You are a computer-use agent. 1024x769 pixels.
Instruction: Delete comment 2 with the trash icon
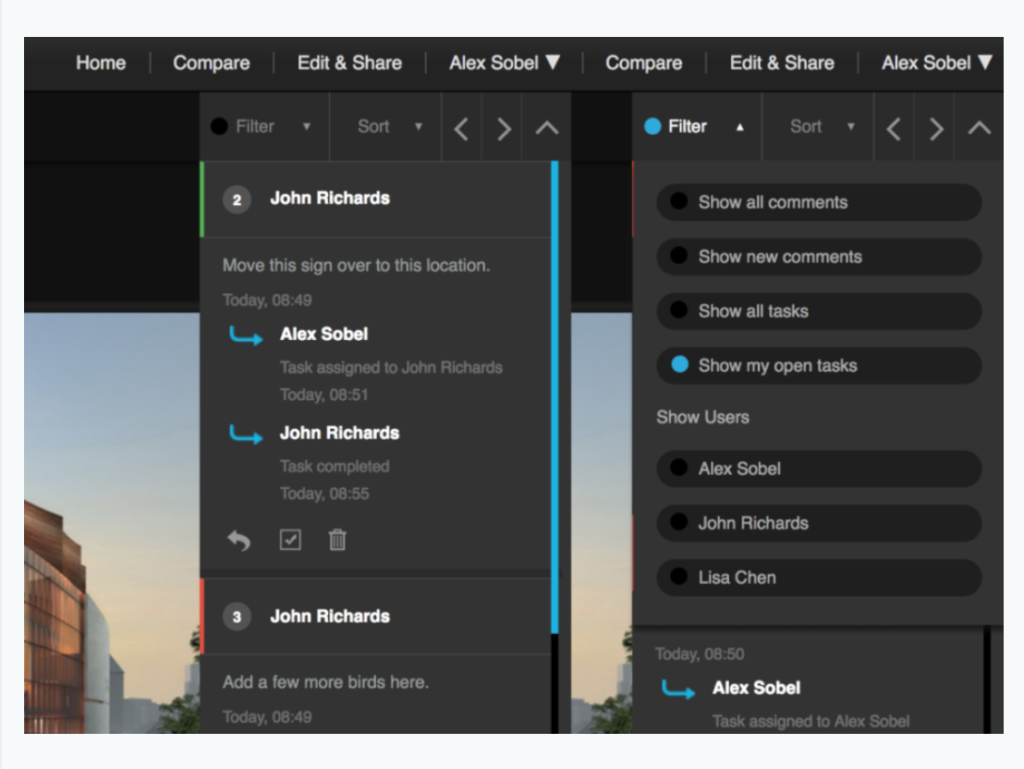[x=337, y=540]
